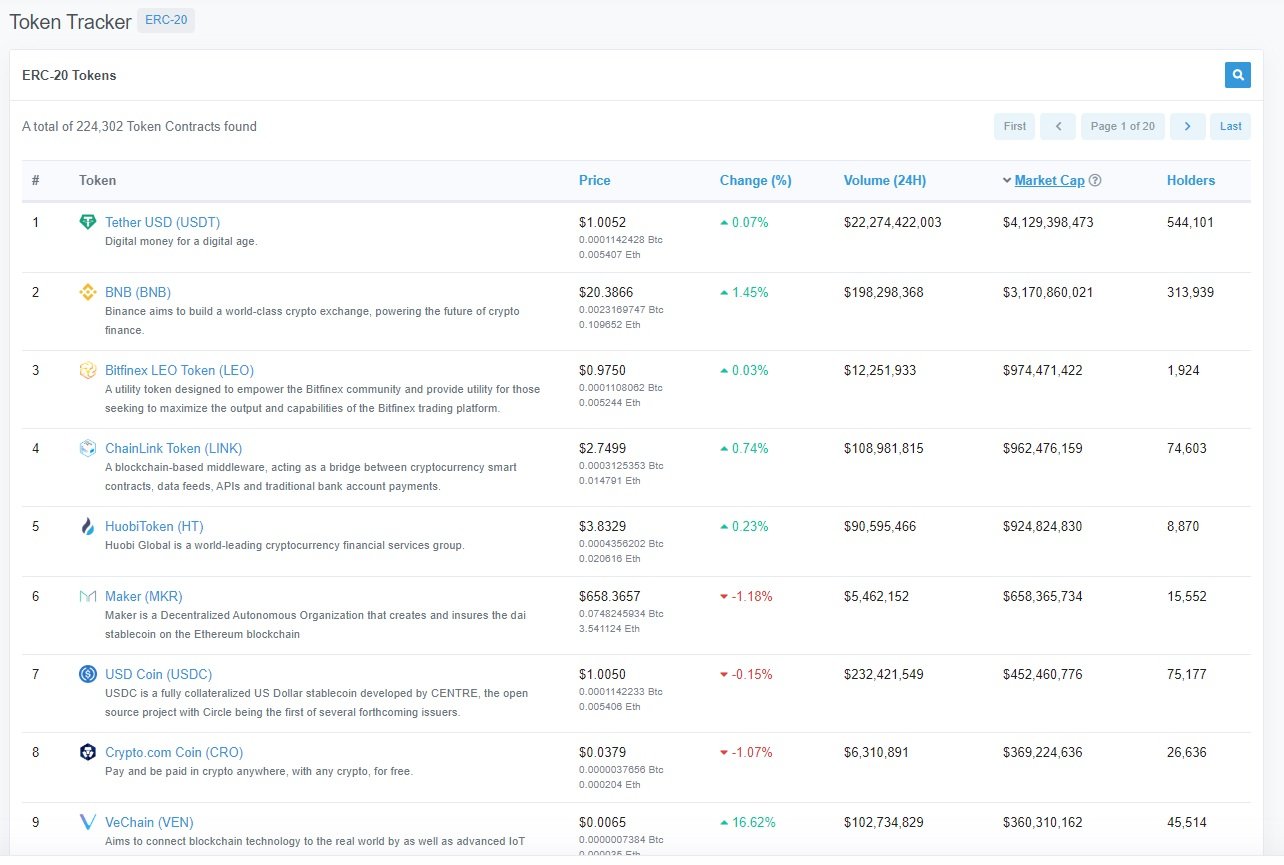Click the Market Cap help question icon

1095,181
